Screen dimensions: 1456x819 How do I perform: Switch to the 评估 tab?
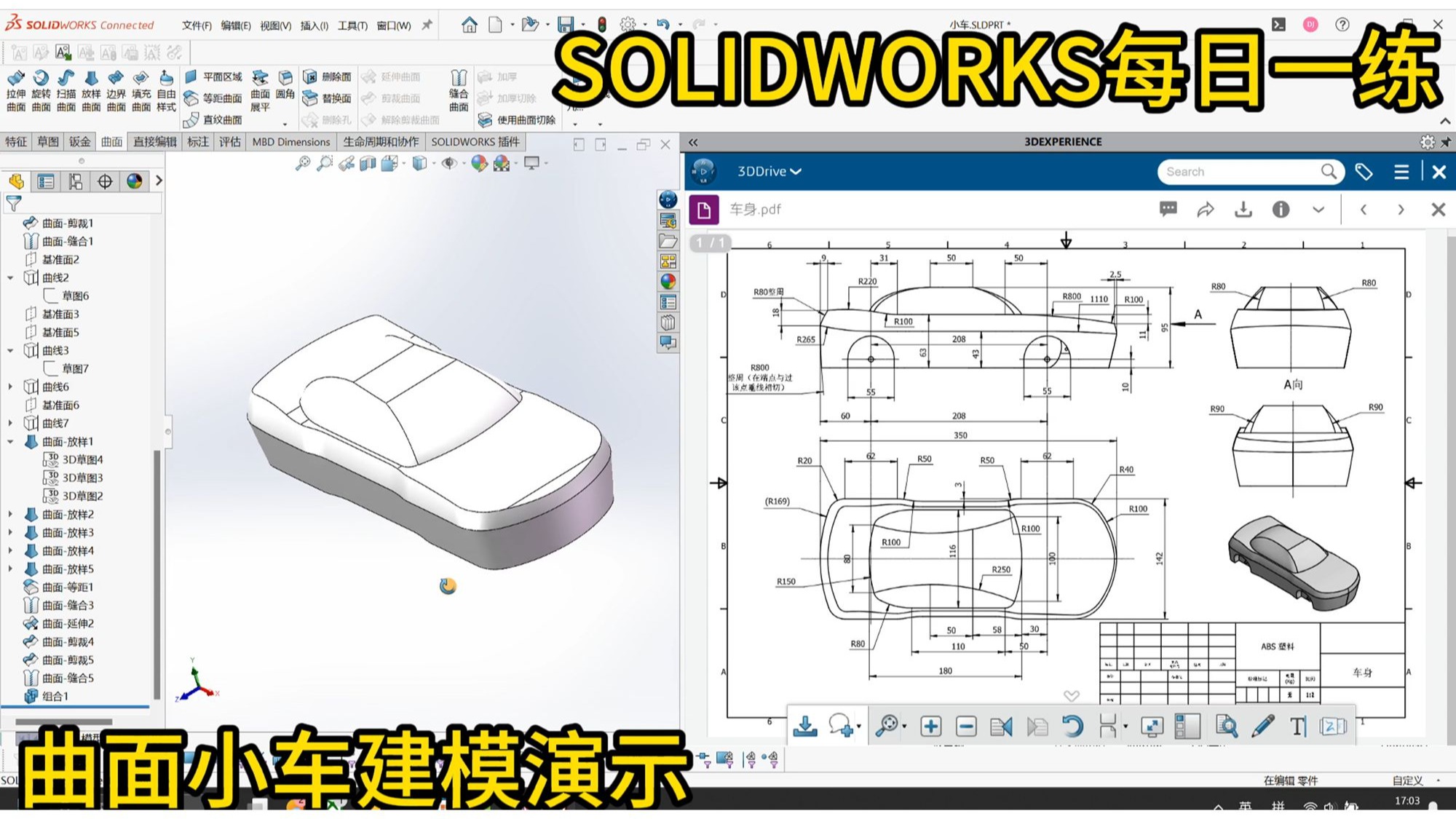pyautogui.click(x=230, y=142)
